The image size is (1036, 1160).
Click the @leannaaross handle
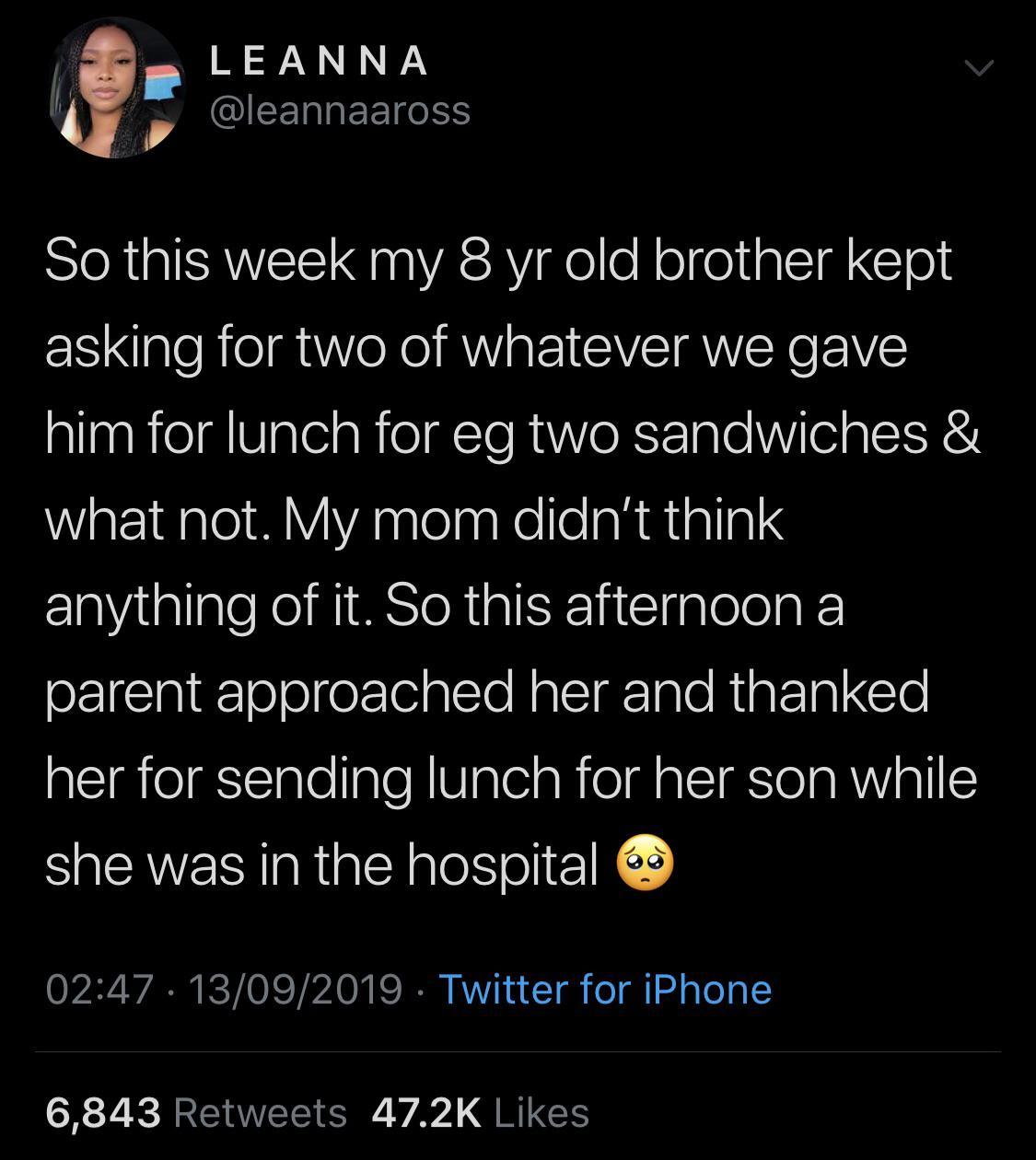(x=340, y=111)
